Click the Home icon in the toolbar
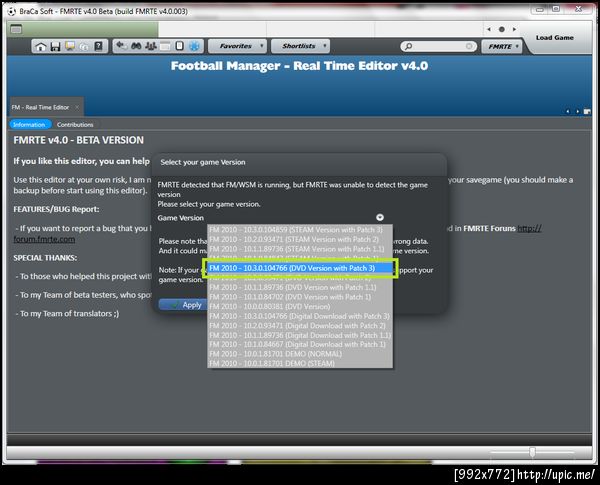Viewport: 600px width, 485px height. tap(41, 47)
